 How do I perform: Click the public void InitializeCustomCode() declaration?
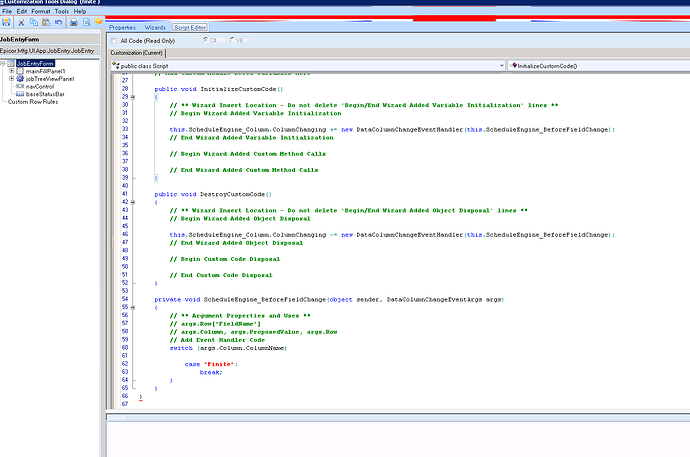tap(219, 89)
